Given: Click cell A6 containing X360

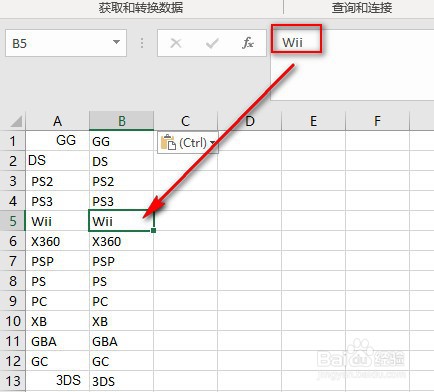Looking at the screenshot, I should pos(58,241).
